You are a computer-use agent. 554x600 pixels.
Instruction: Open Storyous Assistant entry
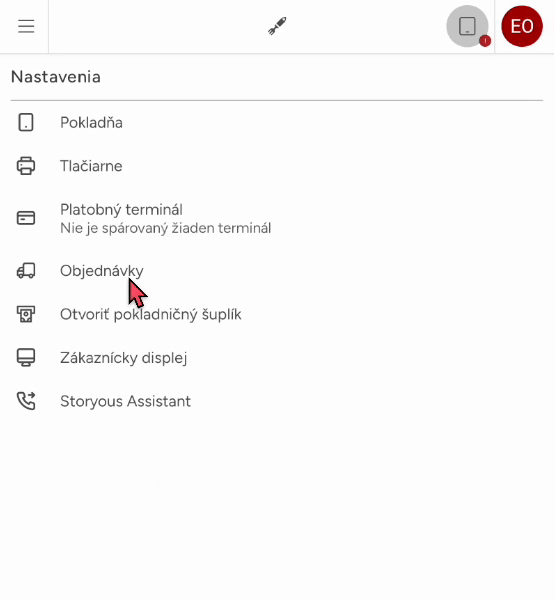(x=277, y=401)
